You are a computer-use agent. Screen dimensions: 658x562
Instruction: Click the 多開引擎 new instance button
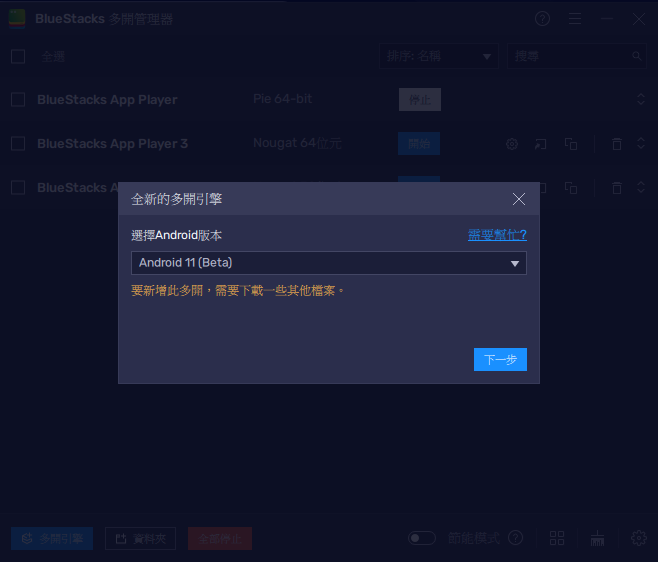[x=52, y=538]
